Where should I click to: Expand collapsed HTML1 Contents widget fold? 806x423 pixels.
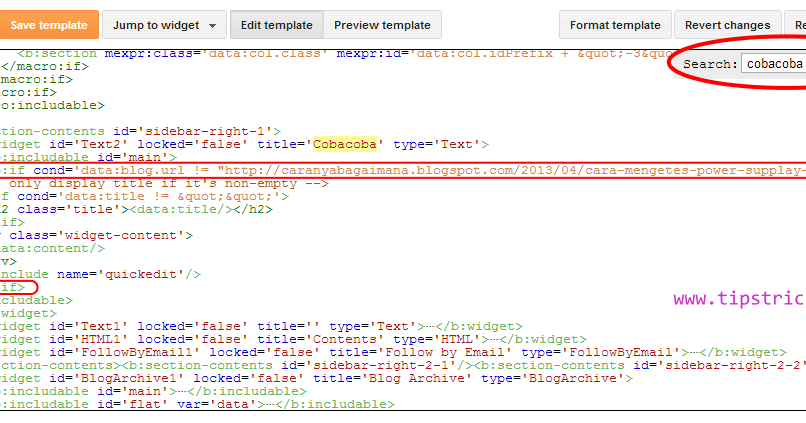(x=493, y=339)
